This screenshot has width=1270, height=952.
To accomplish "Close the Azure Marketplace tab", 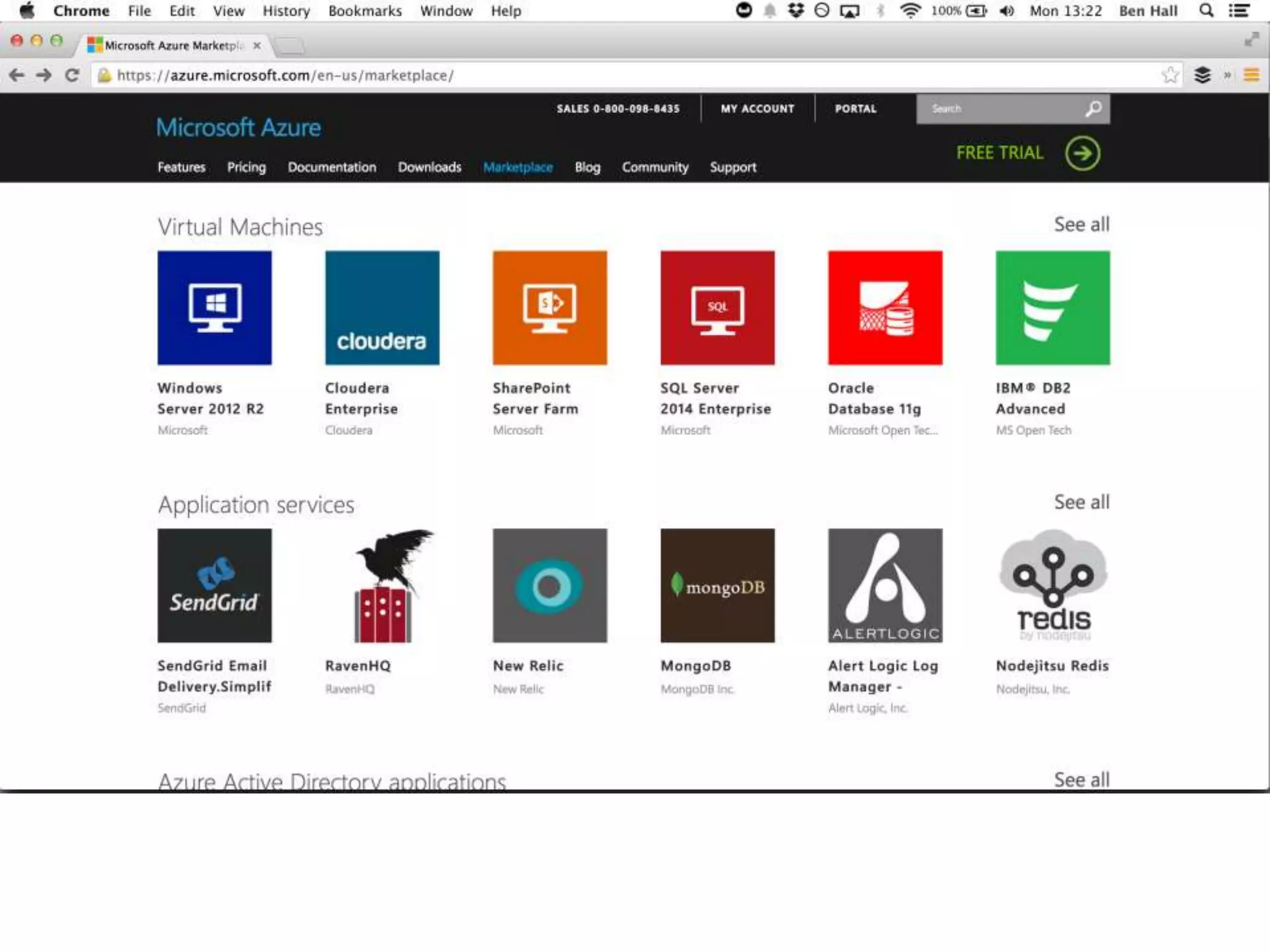I will tap(257, 45).
